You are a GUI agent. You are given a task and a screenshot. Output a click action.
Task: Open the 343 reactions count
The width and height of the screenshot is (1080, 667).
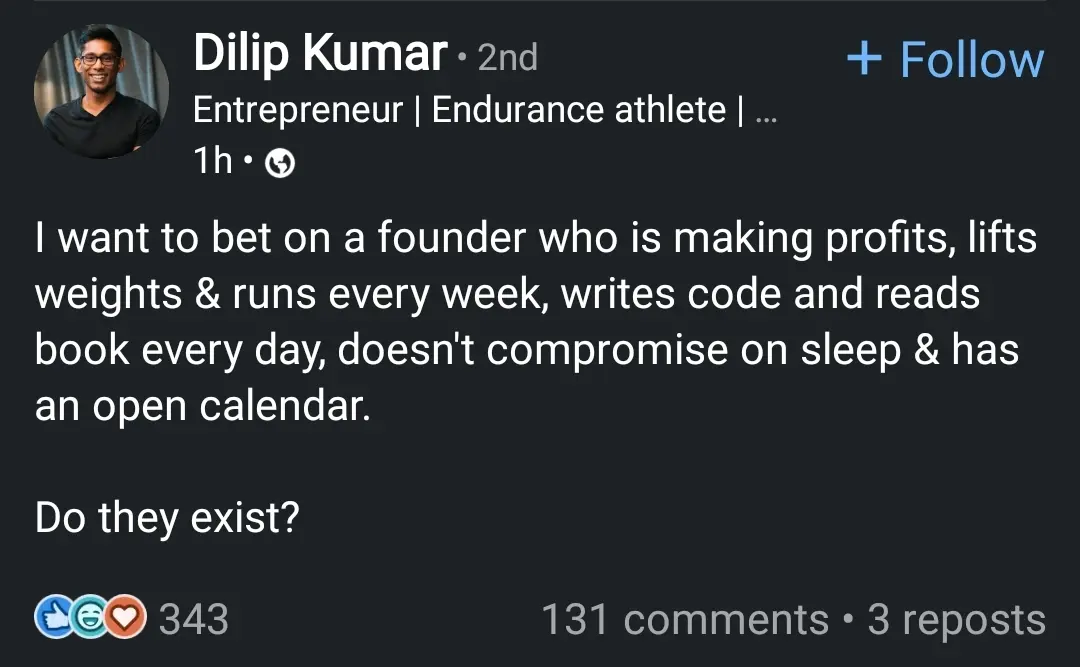click(194, 619)
